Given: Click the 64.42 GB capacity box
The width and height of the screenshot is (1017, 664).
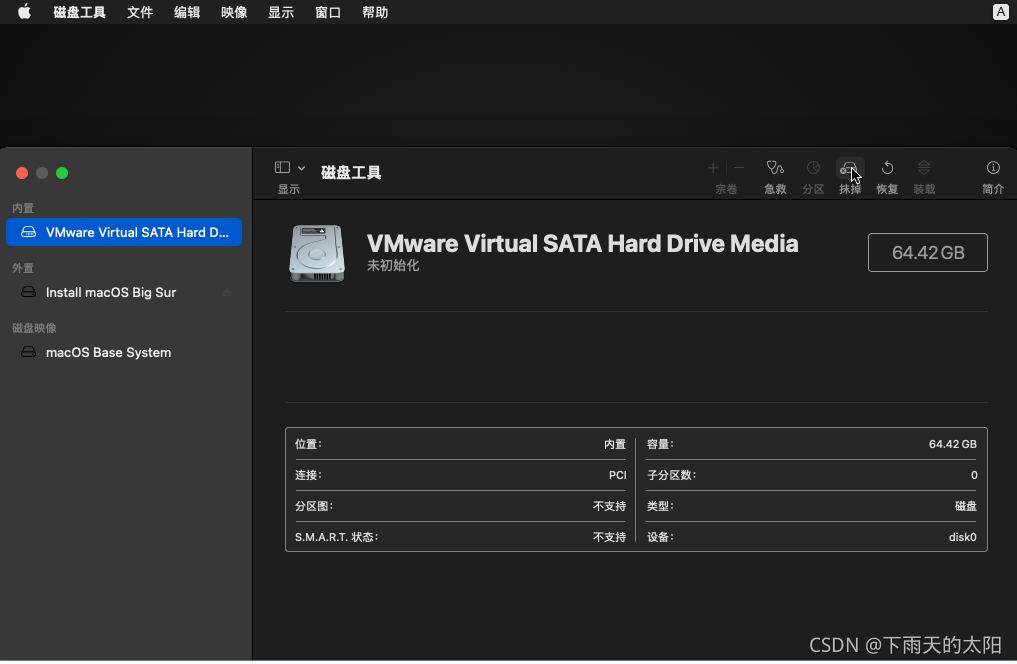Looking at the screenshot, I should point(927,252).
